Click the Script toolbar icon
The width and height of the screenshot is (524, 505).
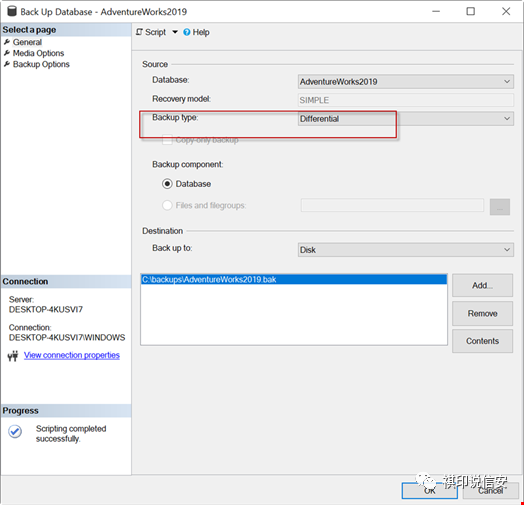[x=139, y=32]
